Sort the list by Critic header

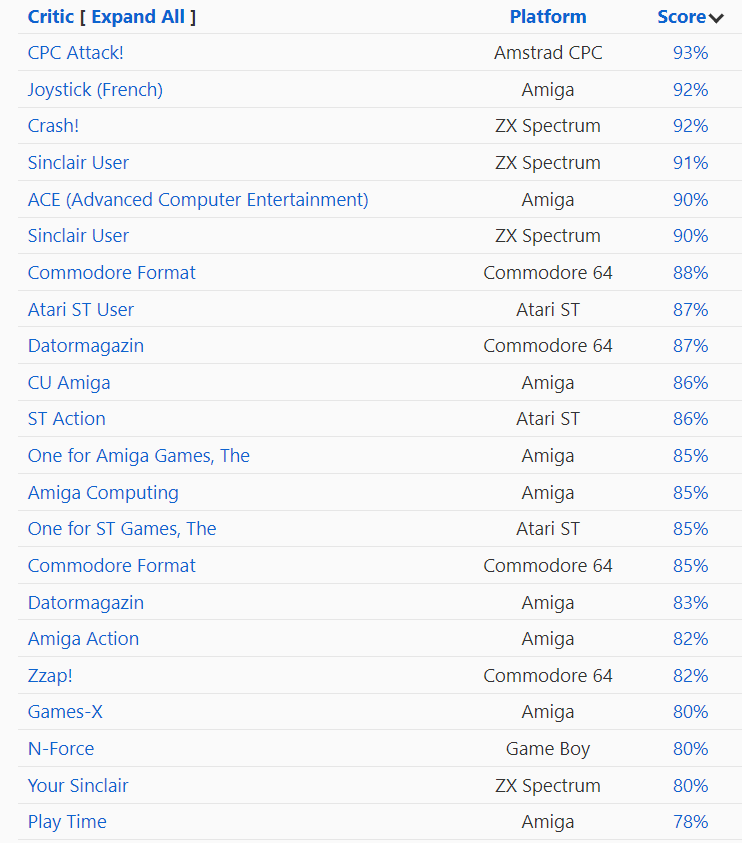pos(50,16)
